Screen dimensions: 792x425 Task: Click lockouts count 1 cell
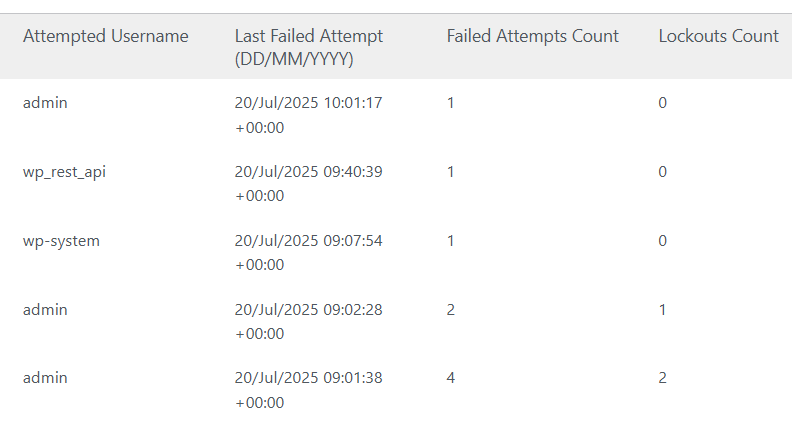click(662, 309)
